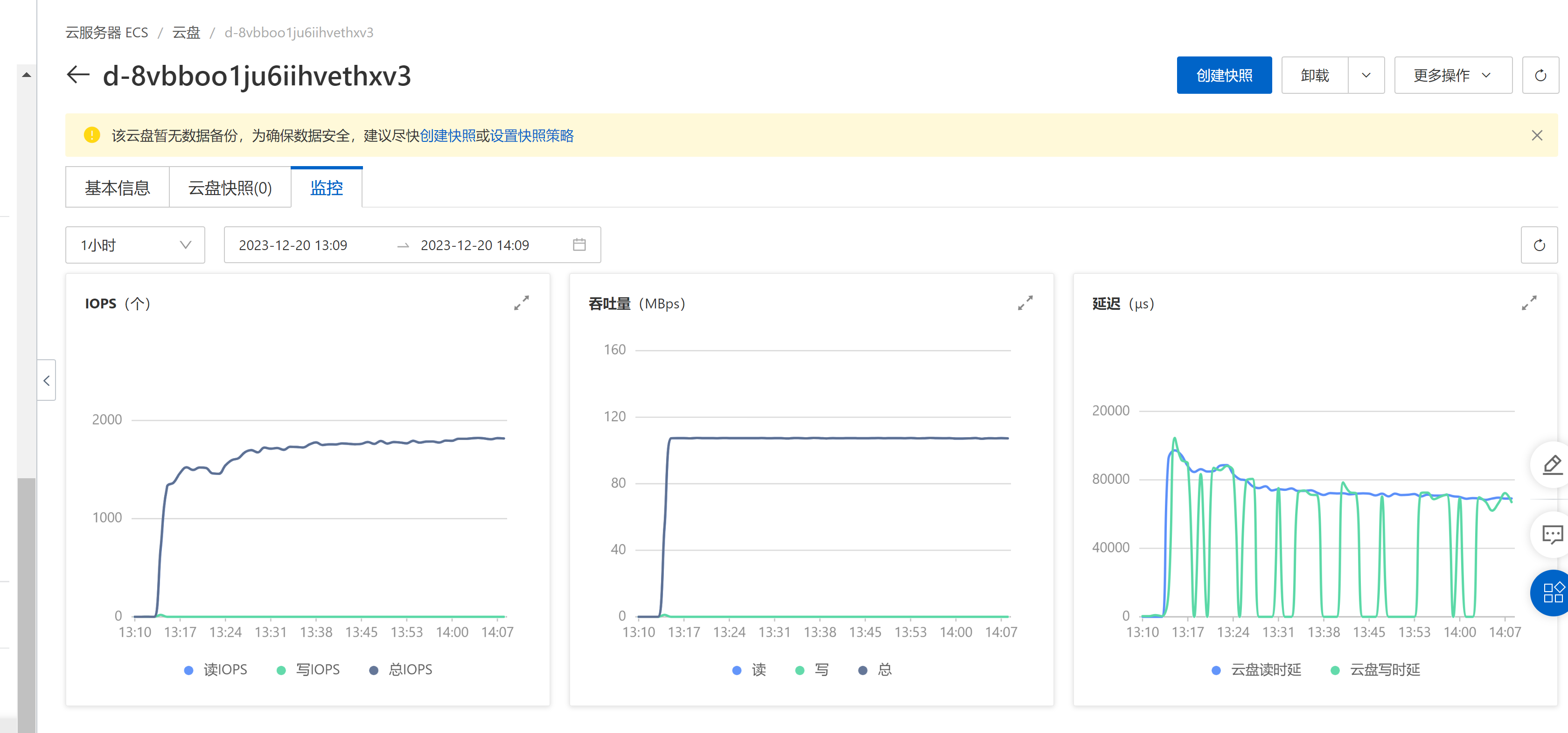
Task: Expand the throughput (吞吐量) chart to fullscreen
Action: [x=1025, y=302]
